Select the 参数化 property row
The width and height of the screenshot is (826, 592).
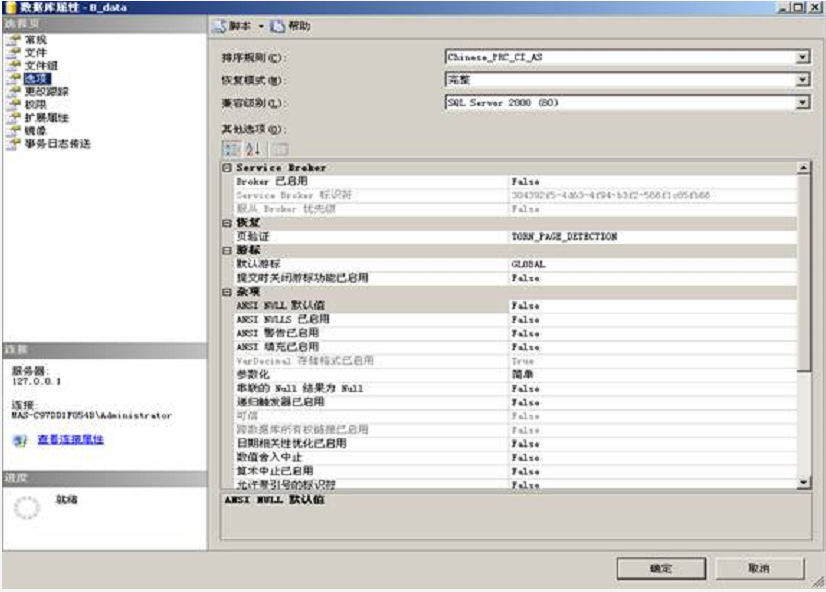click(515, 374)
